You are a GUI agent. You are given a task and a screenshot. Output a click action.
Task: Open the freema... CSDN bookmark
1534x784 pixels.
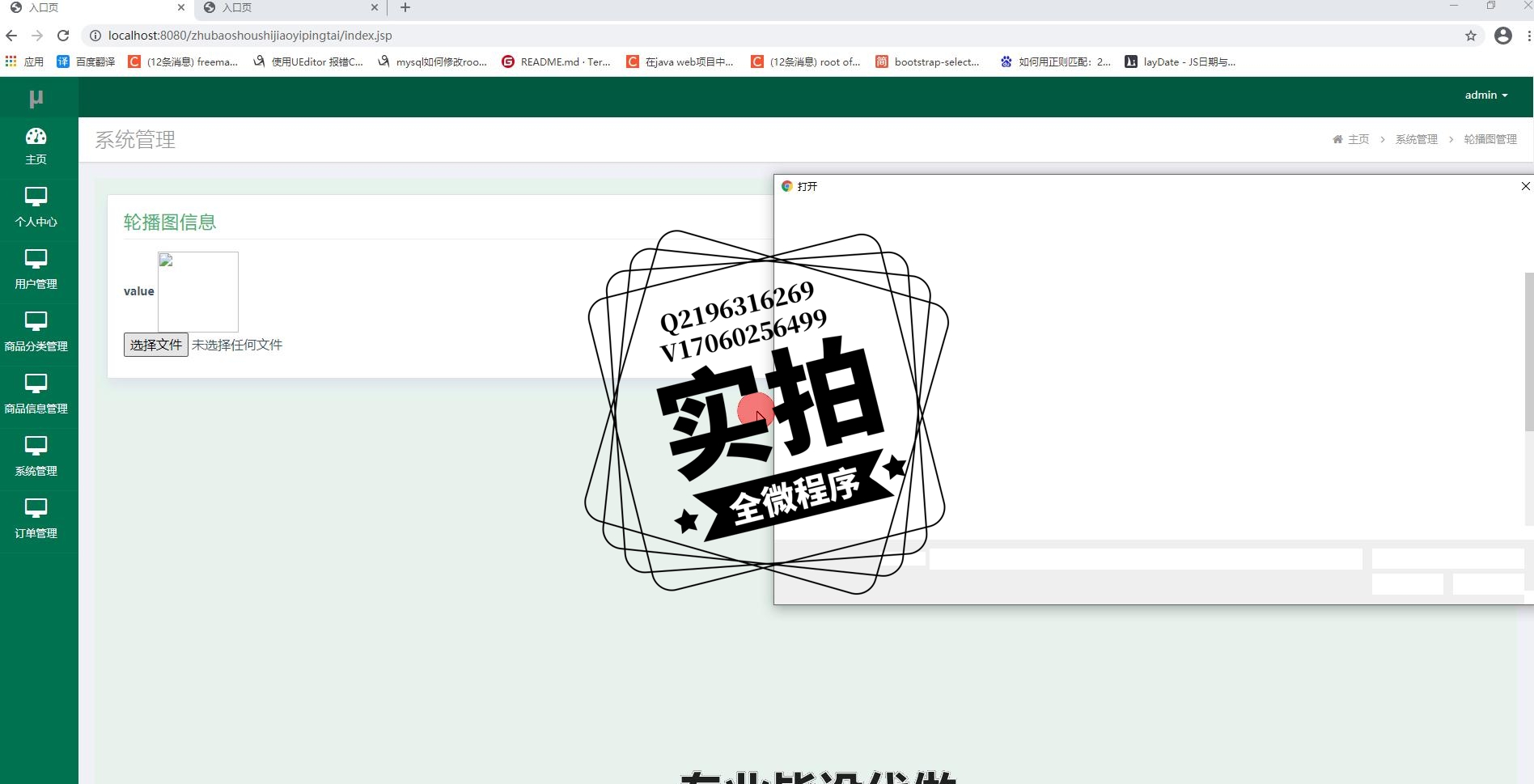click(183, 61)
